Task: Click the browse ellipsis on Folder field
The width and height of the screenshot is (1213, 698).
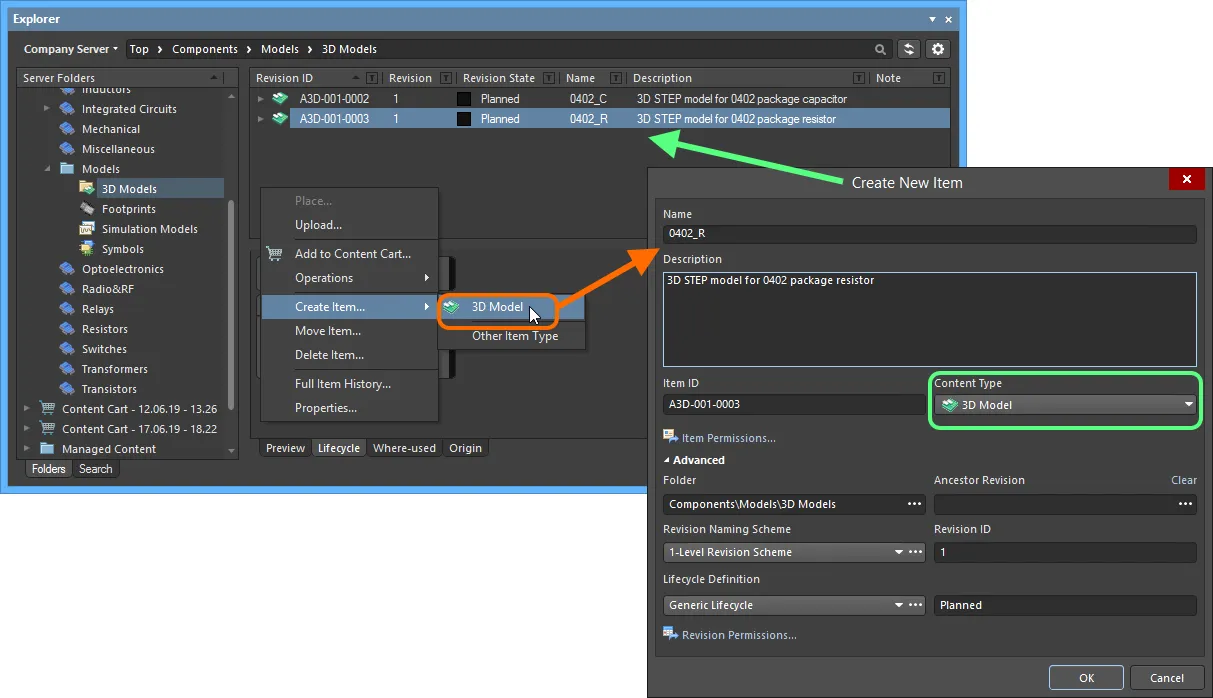Action: click(914, 504)
